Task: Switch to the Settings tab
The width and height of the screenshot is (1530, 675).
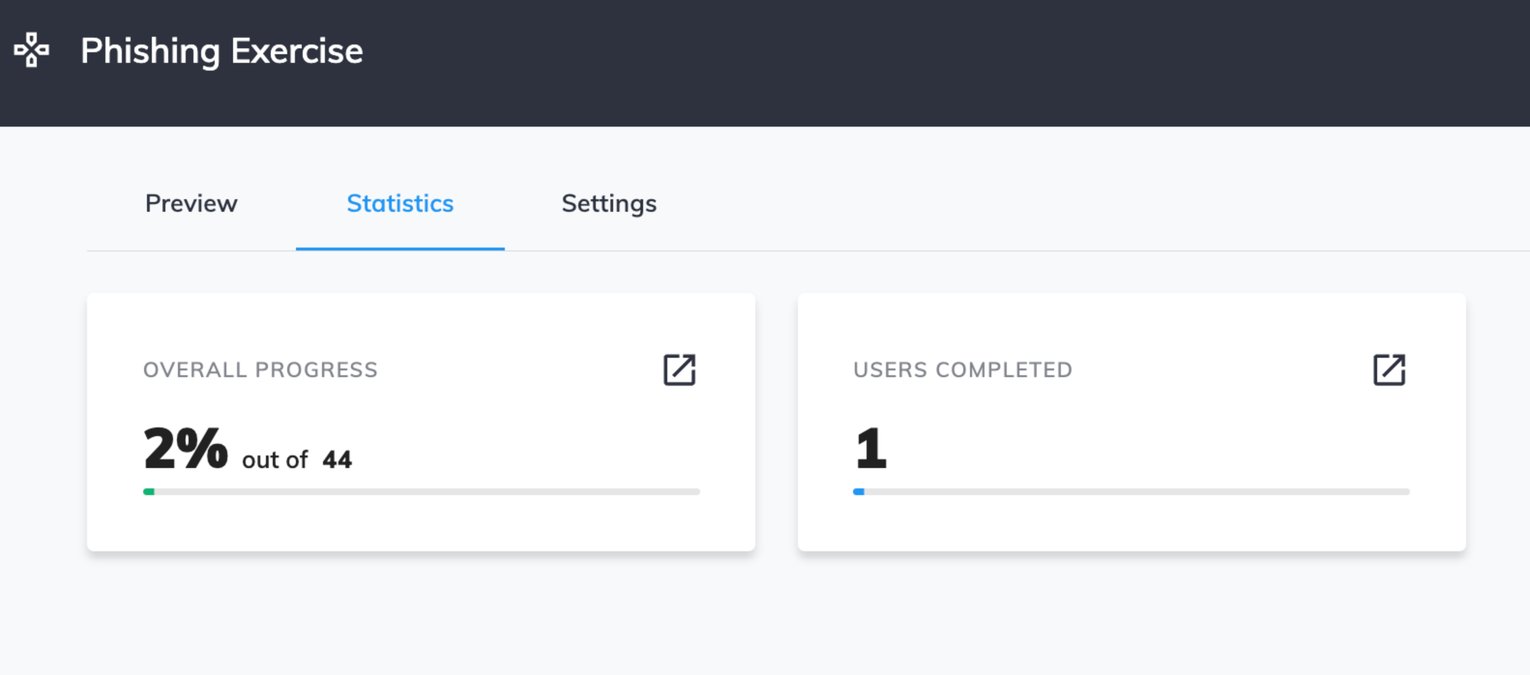Action: click(608, 203)
